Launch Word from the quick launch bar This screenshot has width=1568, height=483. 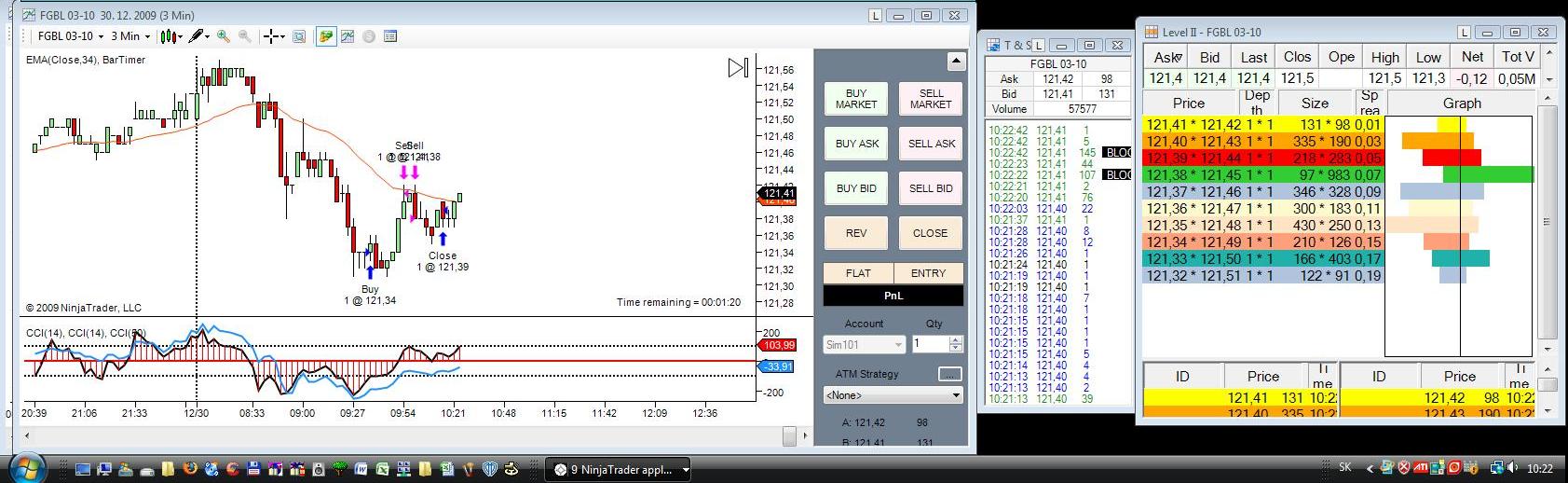coord(360,469)
